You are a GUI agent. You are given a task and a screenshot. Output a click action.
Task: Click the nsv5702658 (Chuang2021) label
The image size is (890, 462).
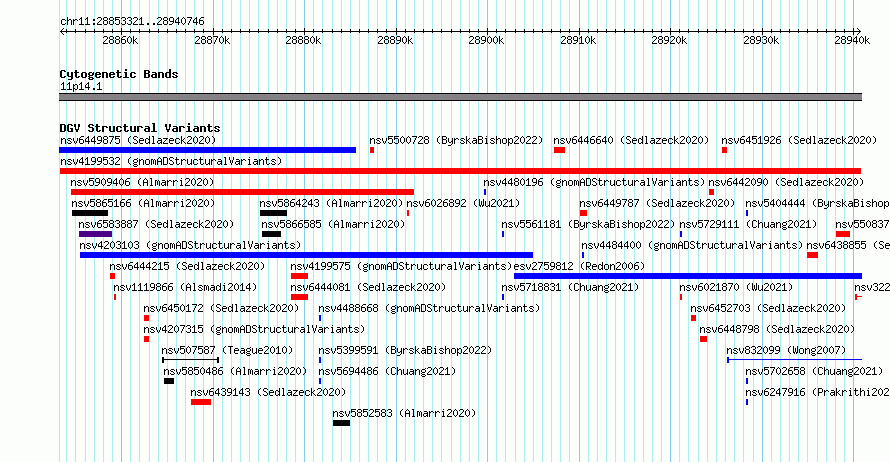point(815,371)
